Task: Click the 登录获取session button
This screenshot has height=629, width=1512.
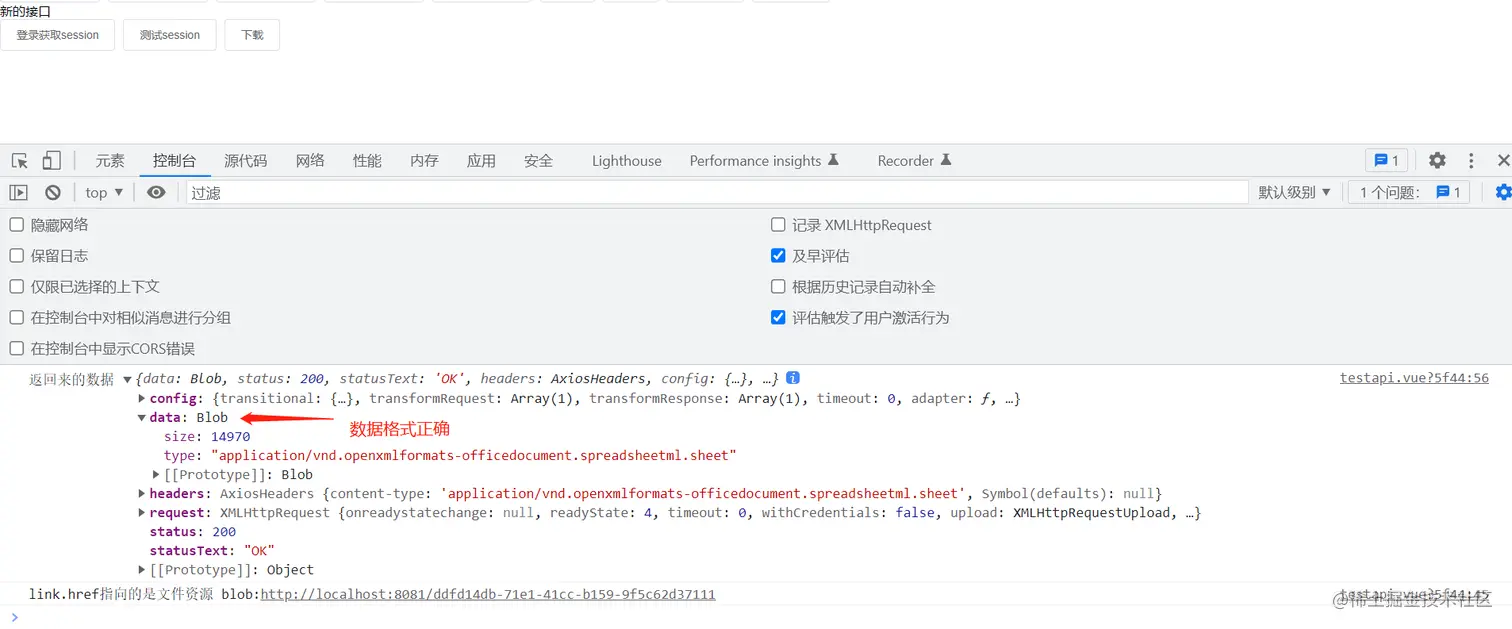Action: (58, 35)
